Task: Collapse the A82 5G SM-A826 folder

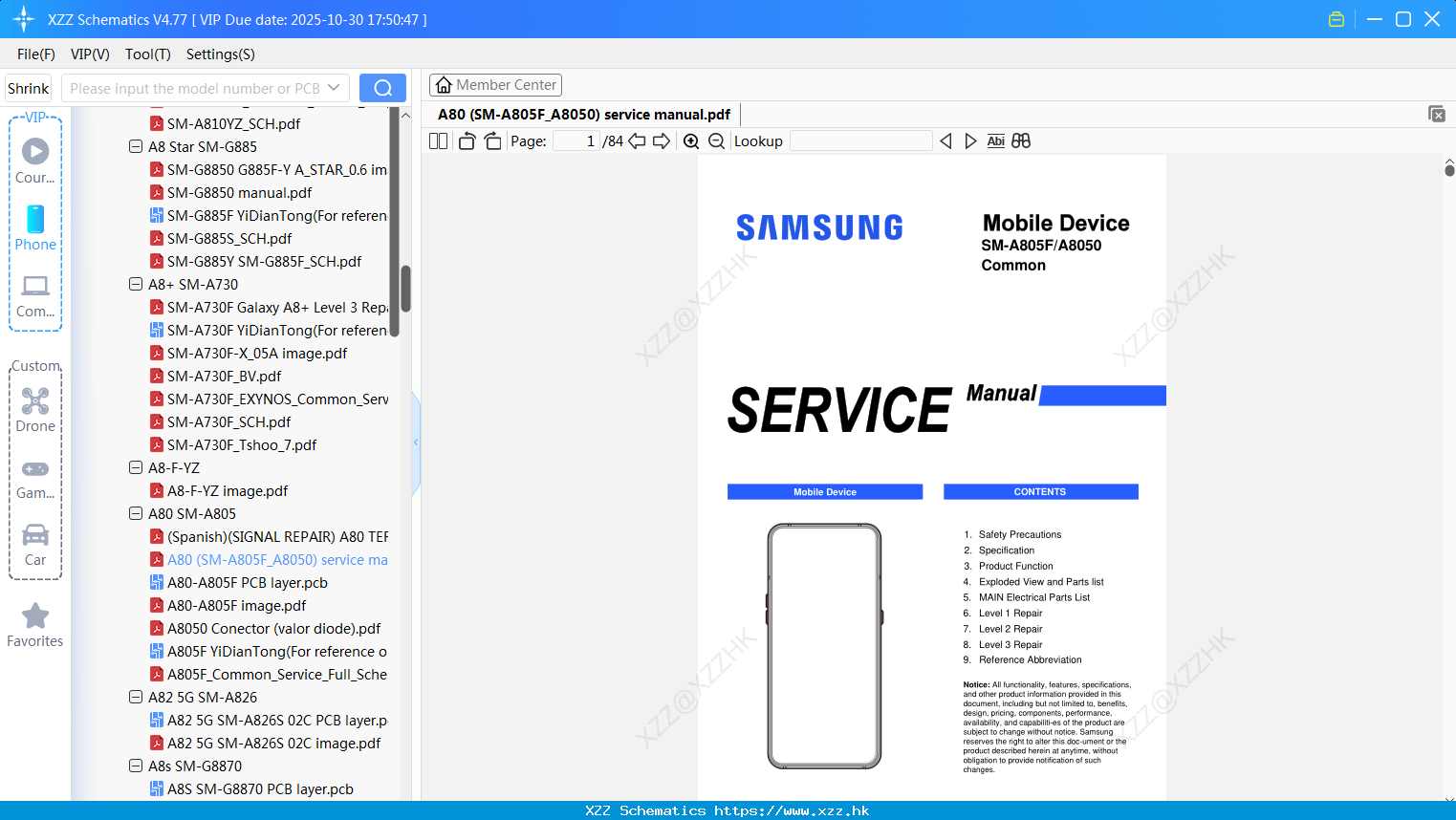Action: pyautogui.click(x=136, y=697)
